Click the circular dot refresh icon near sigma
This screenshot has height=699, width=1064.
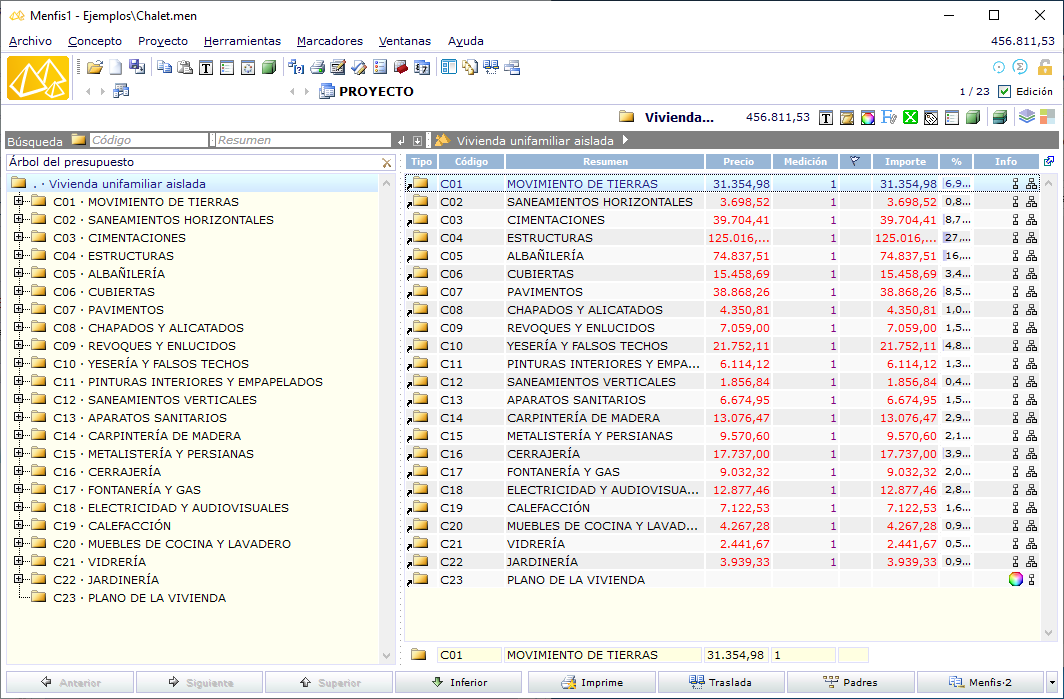998,67
